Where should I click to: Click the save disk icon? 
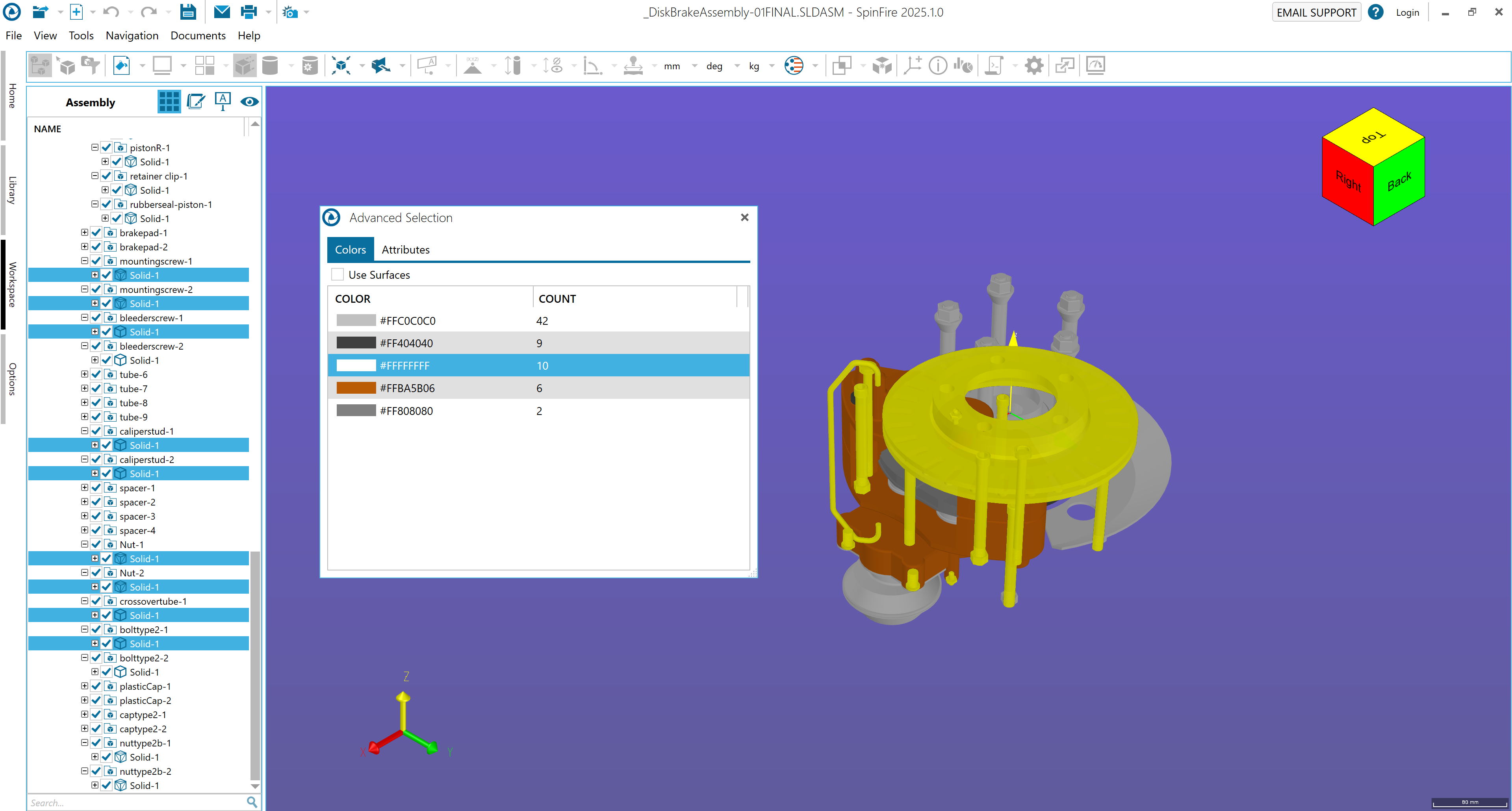point(188,12)
